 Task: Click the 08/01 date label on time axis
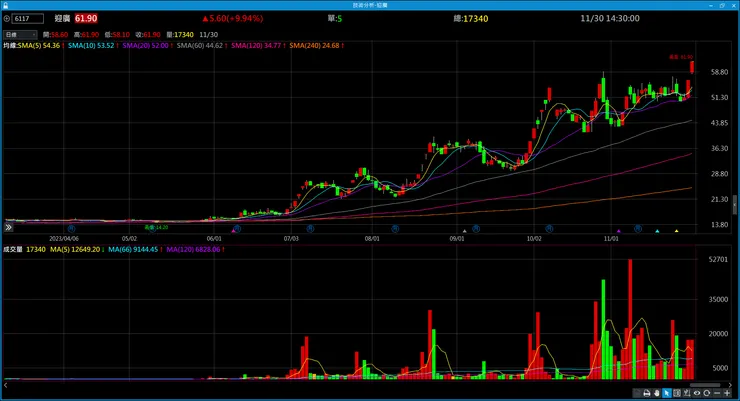pos(372,239)
